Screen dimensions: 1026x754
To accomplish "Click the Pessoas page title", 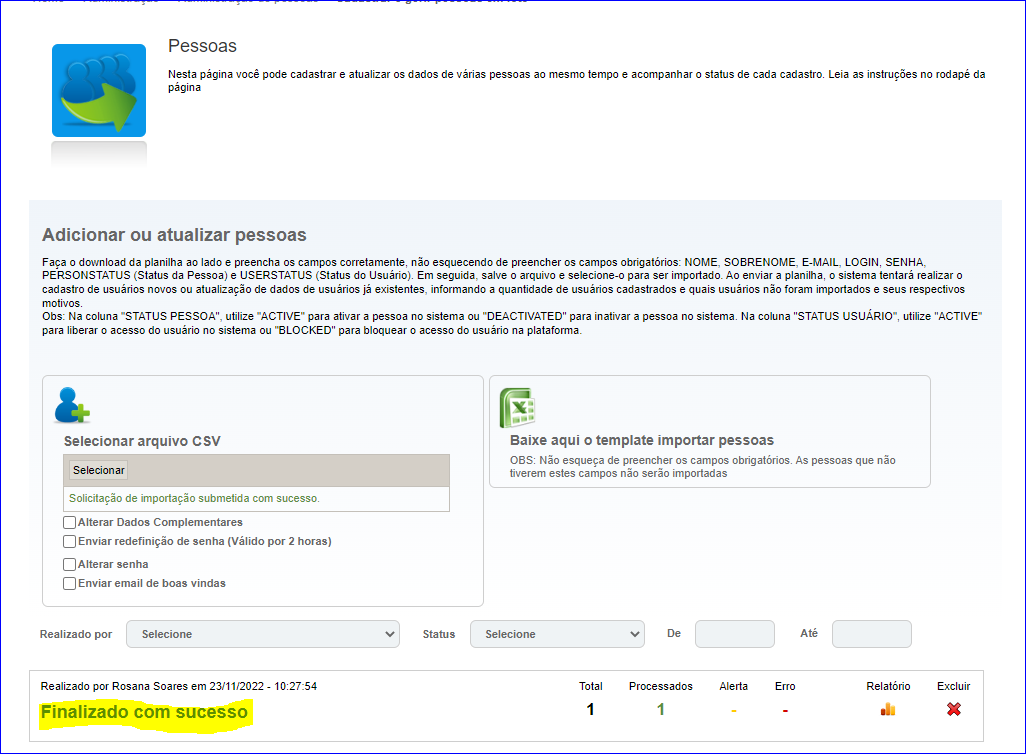I will (x=202, y=46).
